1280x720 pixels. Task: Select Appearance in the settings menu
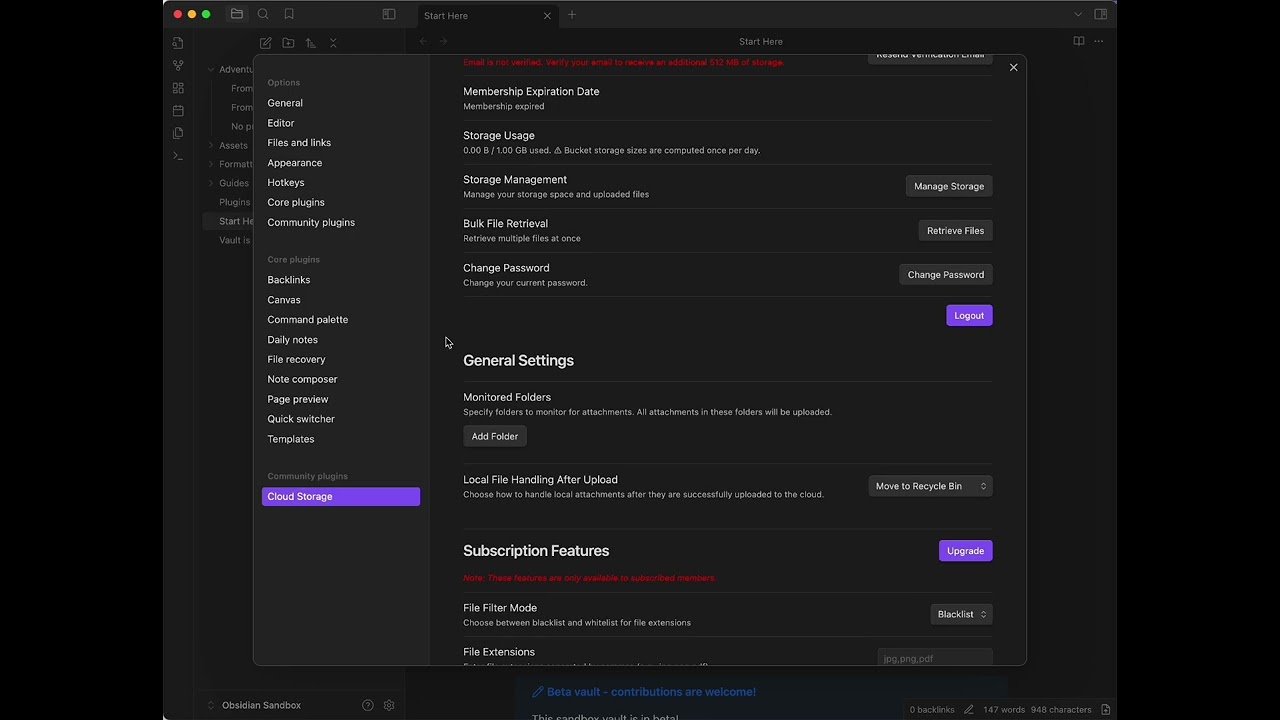[x=294, y=162]
